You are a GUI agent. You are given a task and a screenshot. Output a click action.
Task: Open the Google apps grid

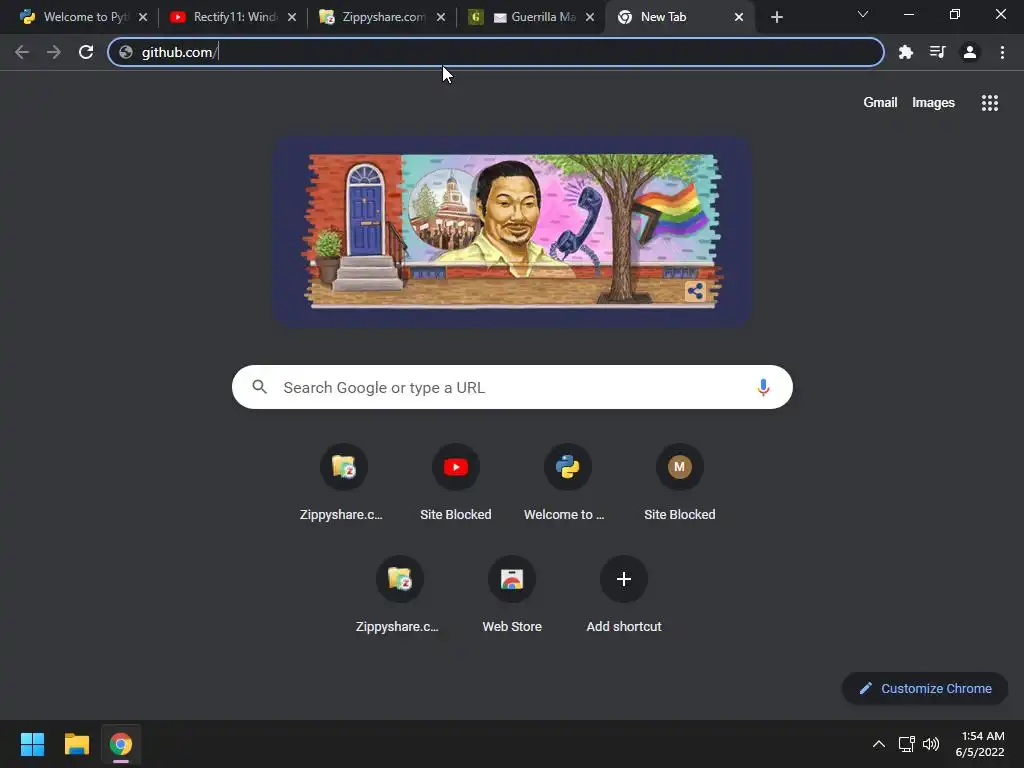pos(989,103)
